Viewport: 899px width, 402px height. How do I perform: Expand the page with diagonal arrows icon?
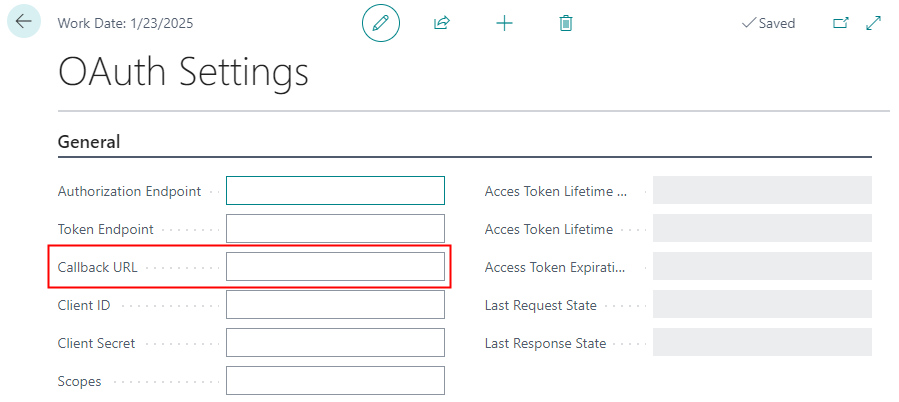[873, 23]
